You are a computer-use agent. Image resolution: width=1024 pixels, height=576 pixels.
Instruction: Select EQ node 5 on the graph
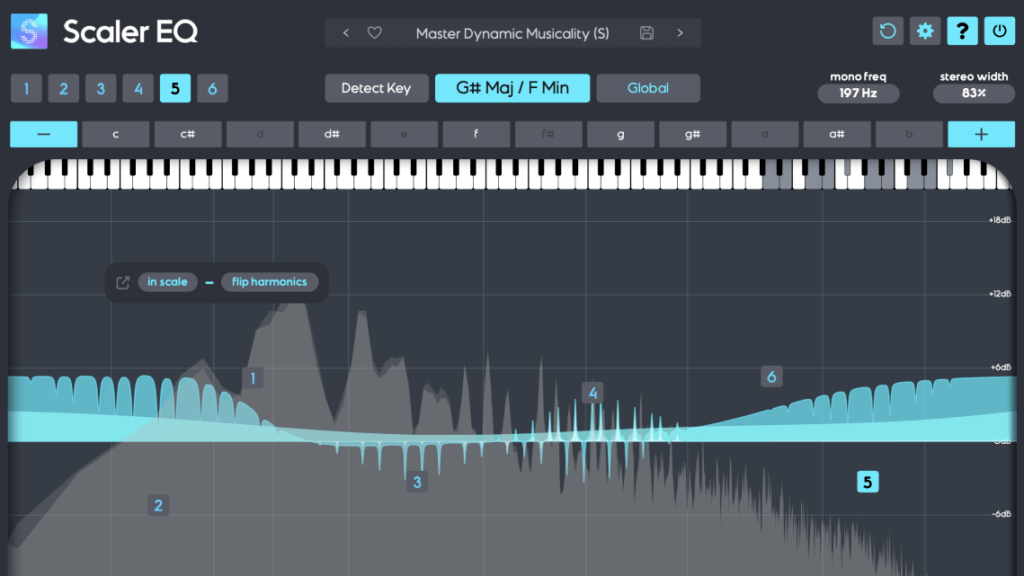(868, 482)
